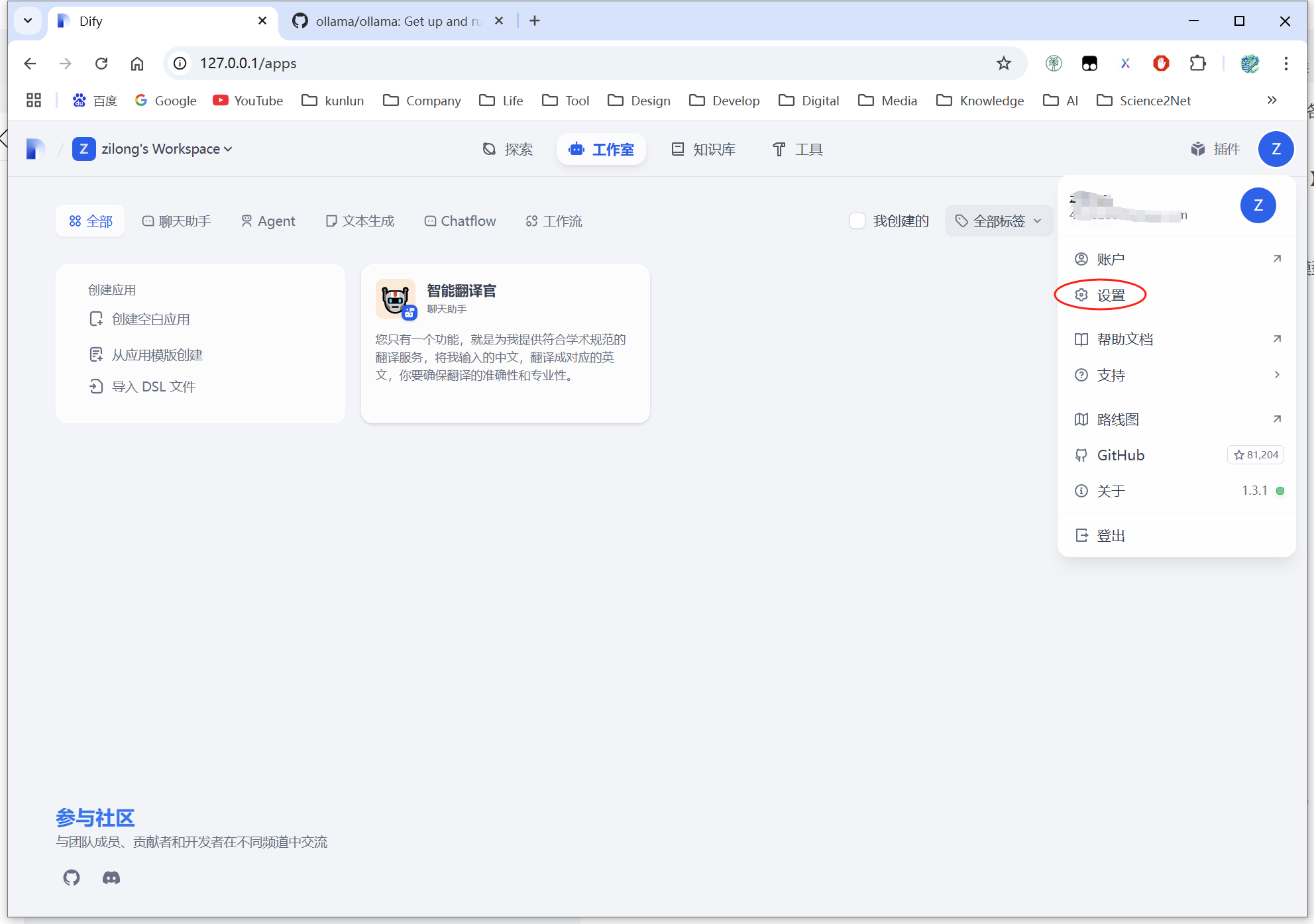Expand the 全部标签 tag dropdown

click(998, 221)
